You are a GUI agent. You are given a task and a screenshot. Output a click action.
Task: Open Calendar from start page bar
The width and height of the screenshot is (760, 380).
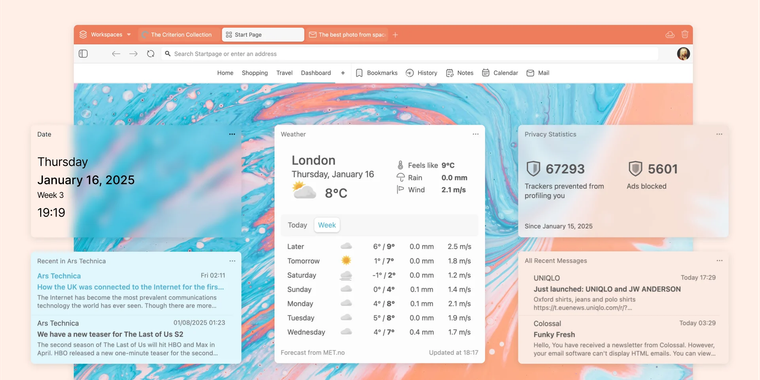tap(500, 73)
